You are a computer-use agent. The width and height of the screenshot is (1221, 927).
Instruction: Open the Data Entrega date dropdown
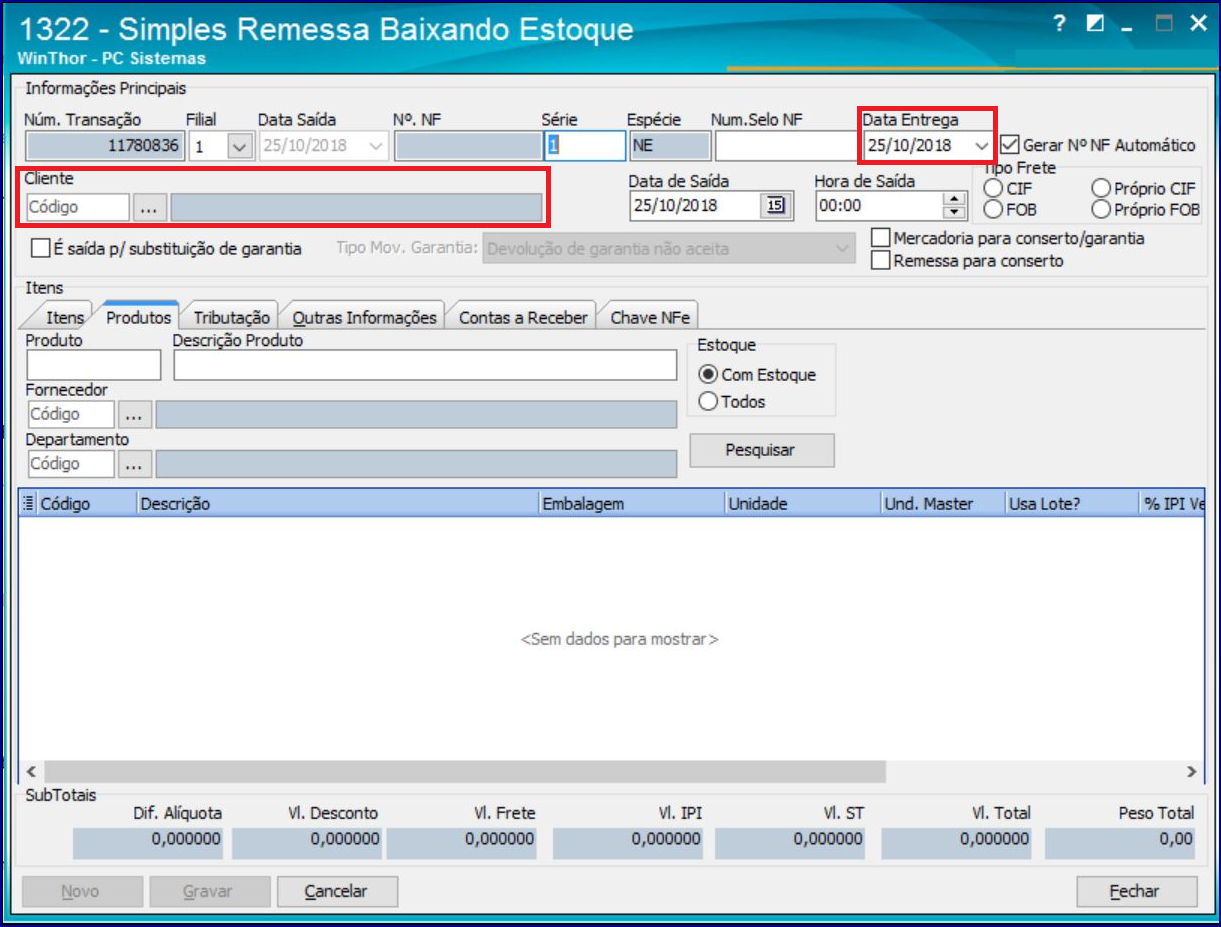coord(981,146)
